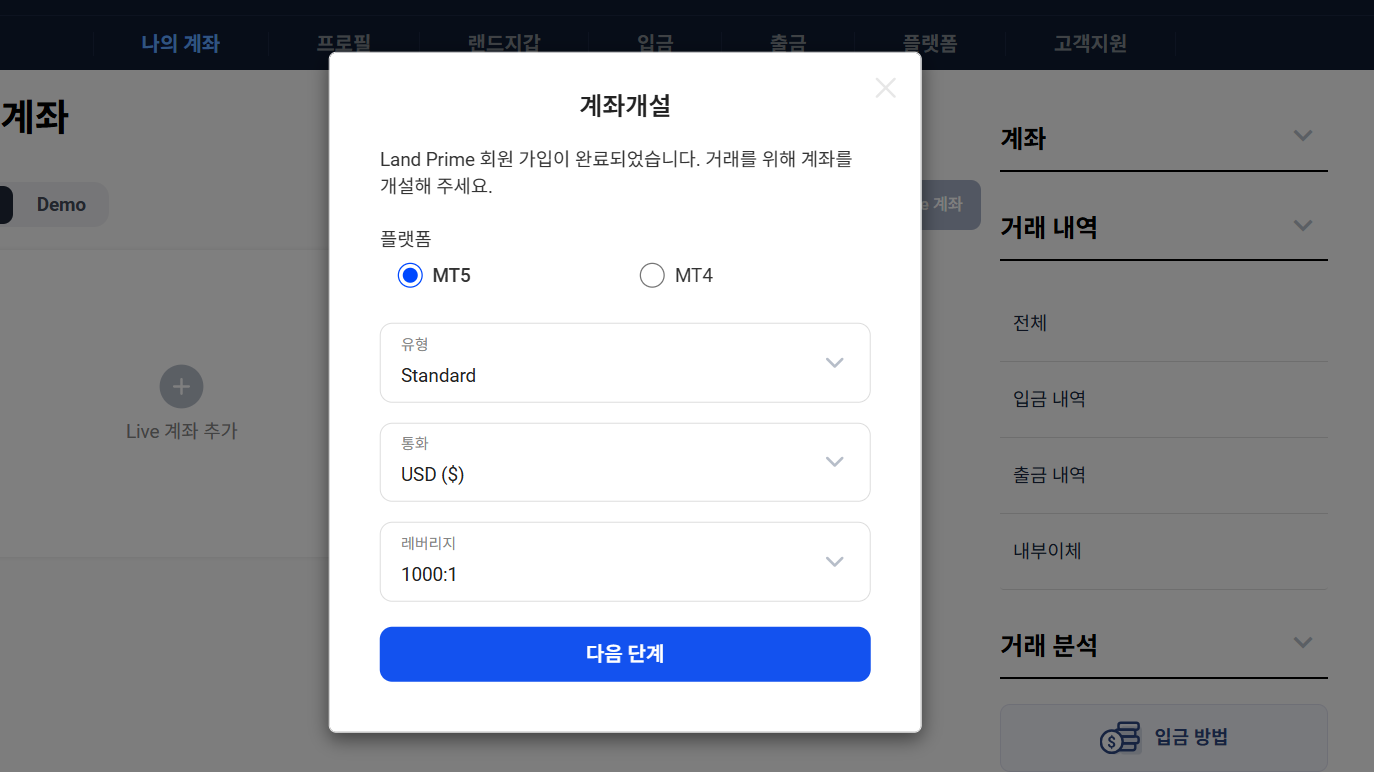Click the plus icon to add Live account
The width and height of the screenshot is (1374, 772).
pyautogui.click(x=181, y=386)
